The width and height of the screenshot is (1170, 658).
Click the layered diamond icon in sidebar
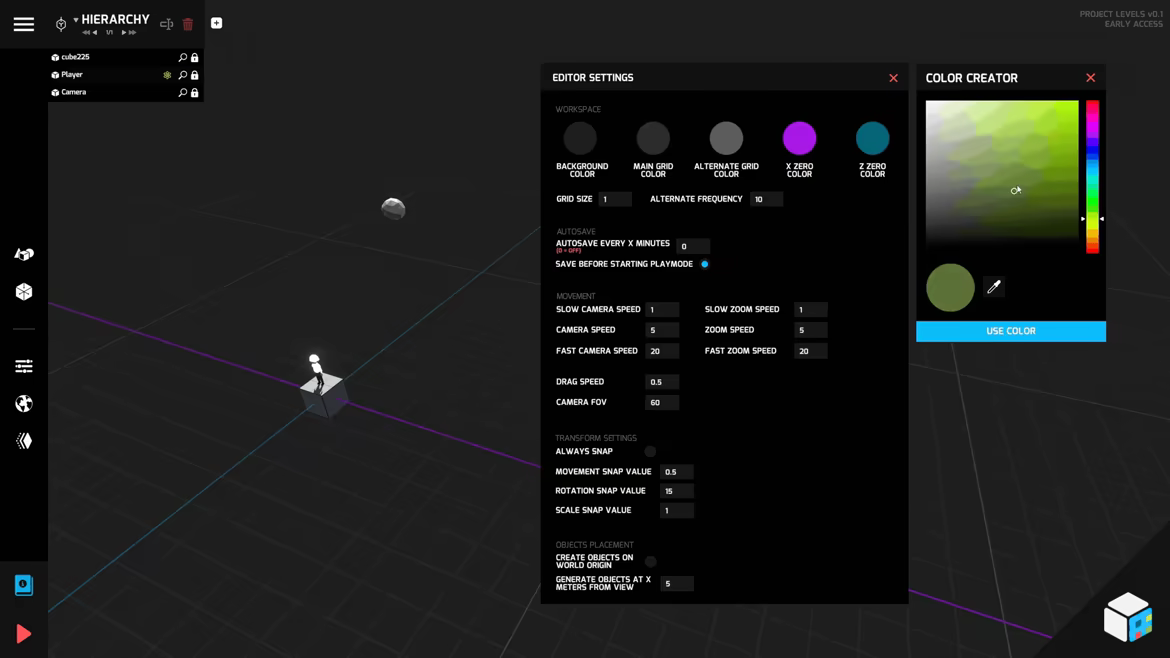(24, 441)
